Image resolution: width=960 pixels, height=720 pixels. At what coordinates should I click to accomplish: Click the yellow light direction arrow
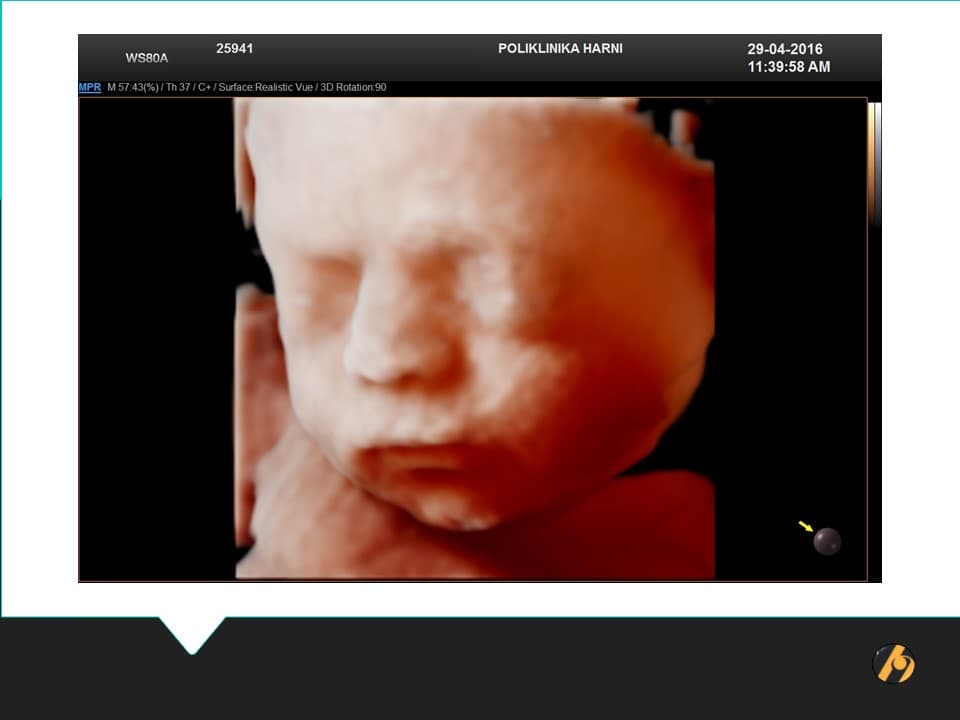(x=805, y=526)
